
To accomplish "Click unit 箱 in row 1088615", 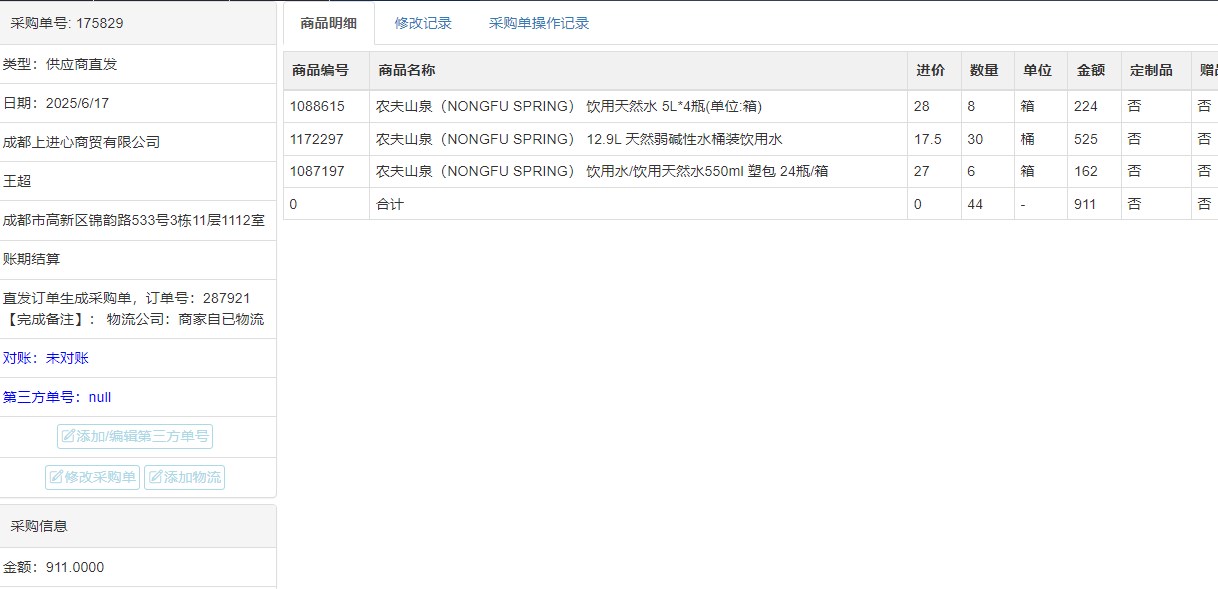I will [1041, 106].
